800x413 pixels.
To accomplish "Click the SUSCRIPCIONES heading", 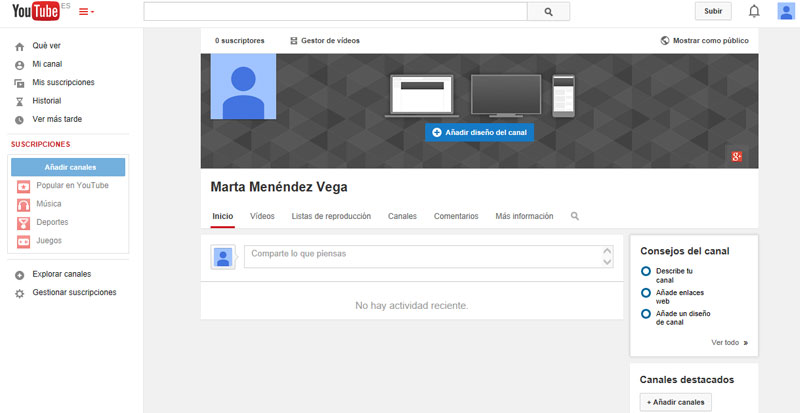I will coord(41,144).
